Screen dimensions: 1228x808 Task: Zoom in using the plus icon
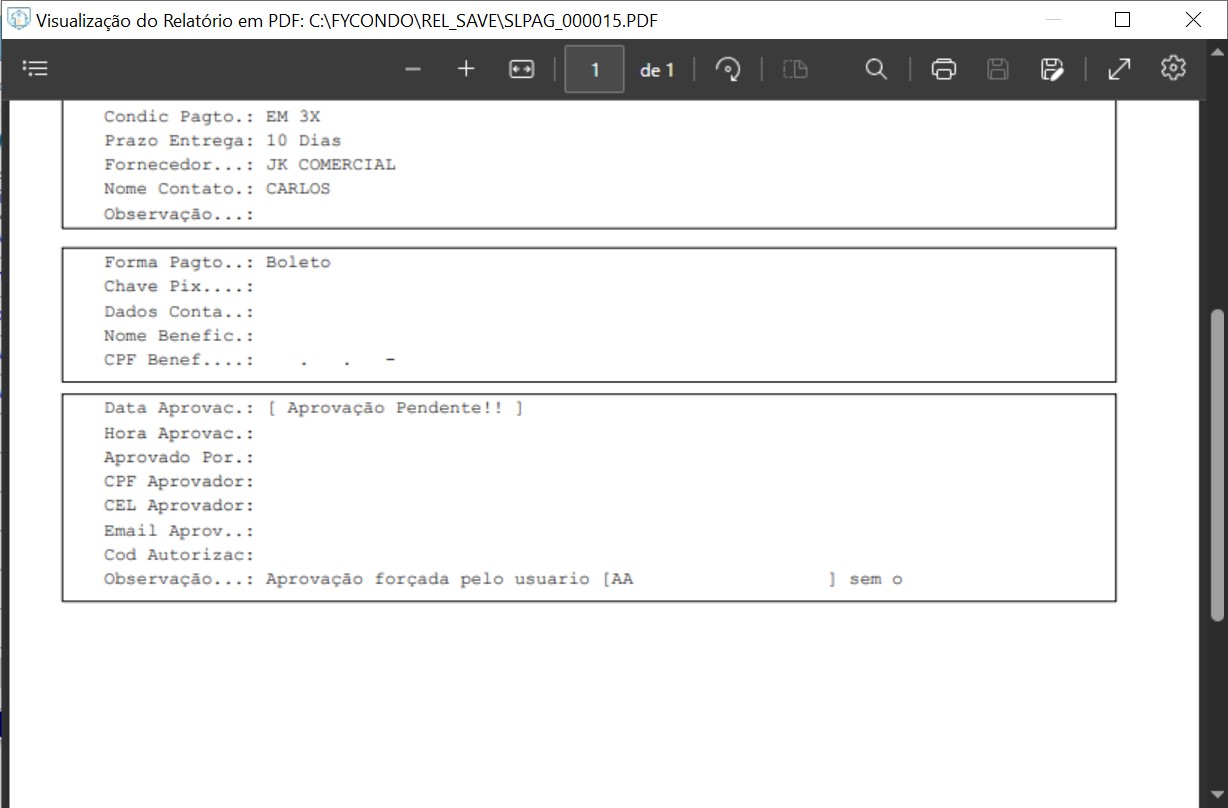click(x=466, y=69)
